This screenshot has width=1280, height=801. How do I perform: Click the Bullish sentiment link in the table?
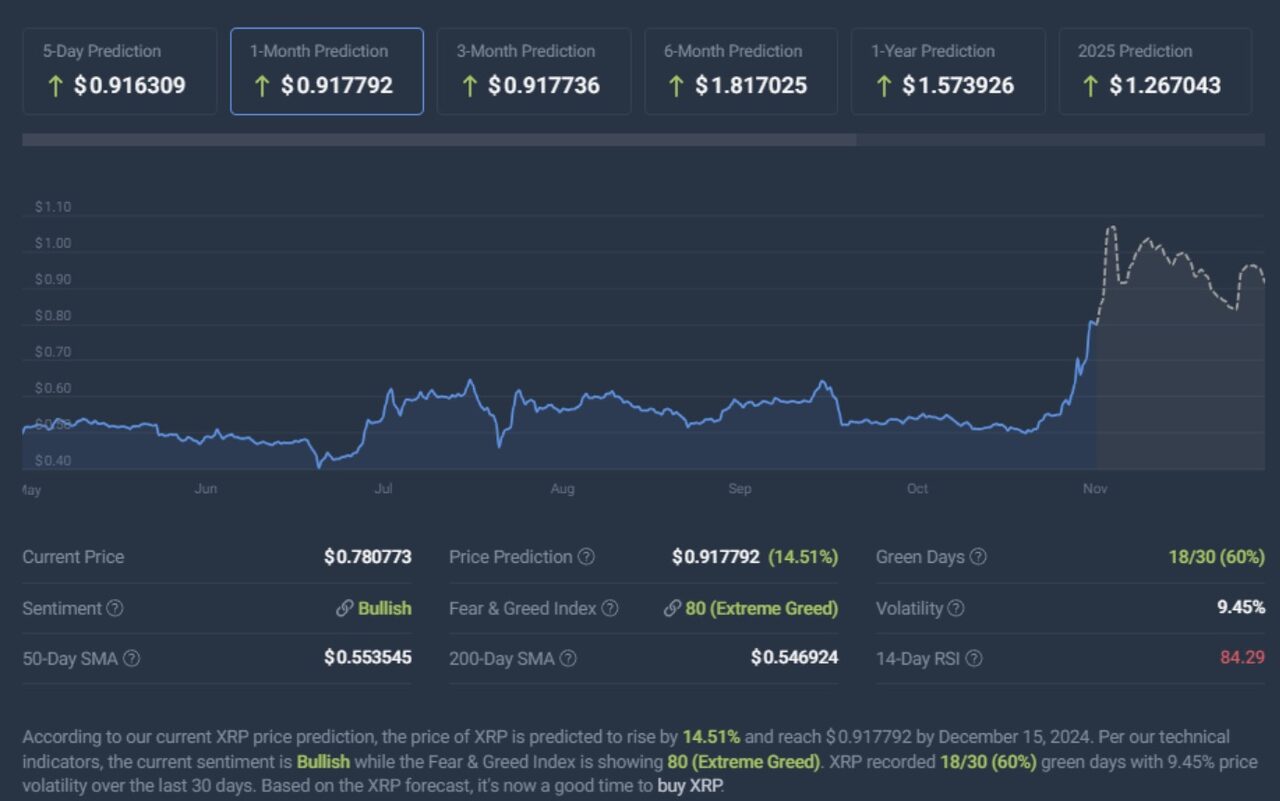tap(384, 608)
